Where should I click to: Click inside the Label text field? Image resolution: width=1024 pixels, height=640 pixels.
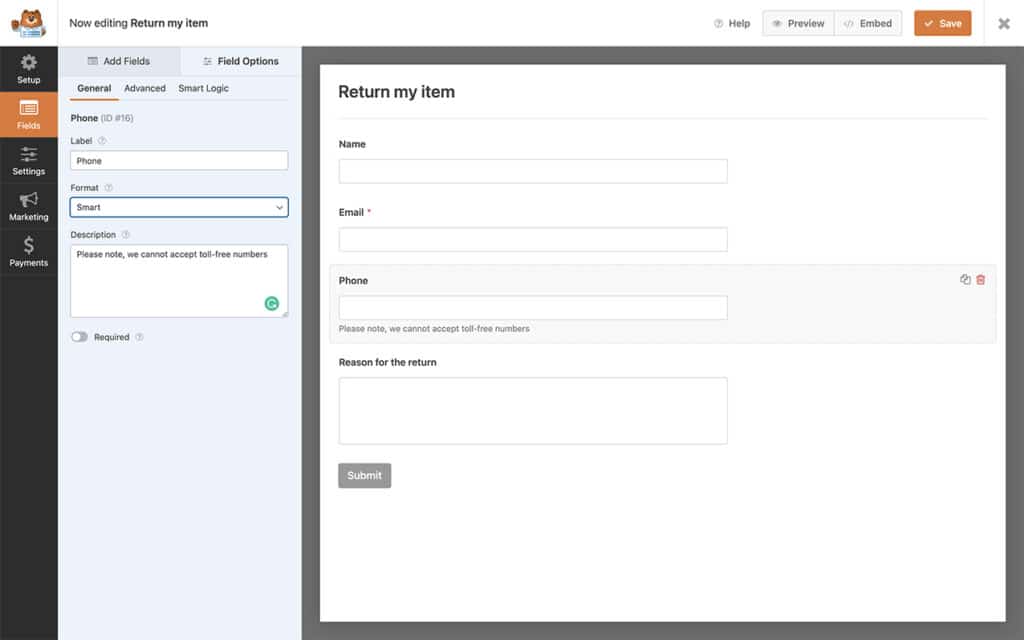178,160
